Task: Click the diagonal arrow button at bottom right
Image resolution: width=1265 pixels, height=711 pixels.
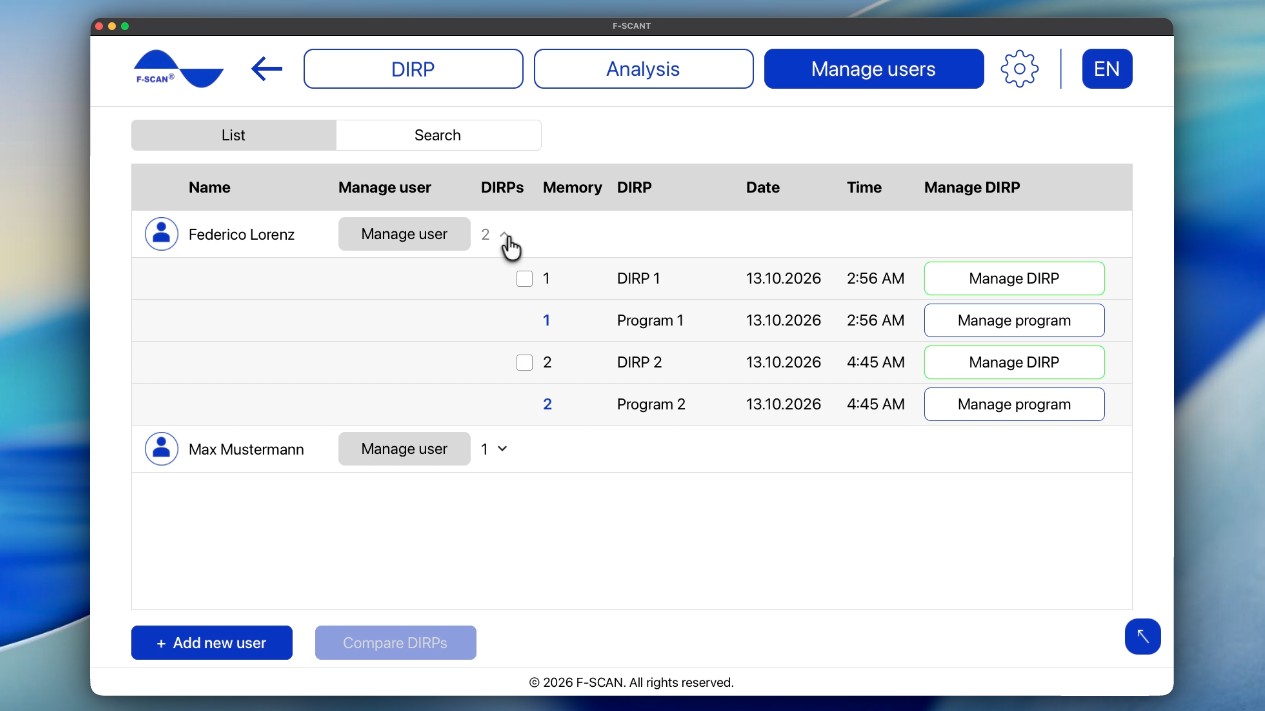Action: [x=1142, y=636]
